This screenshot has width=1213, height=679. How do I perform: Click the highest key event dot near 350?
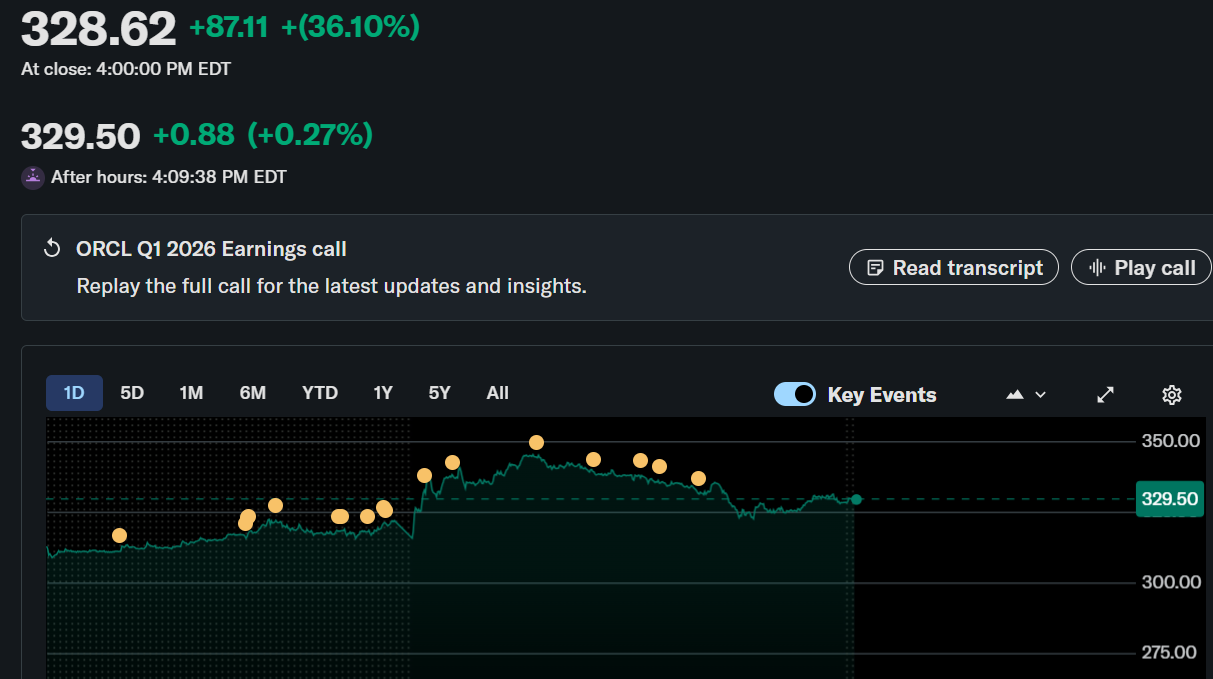(x=536, y=442)
